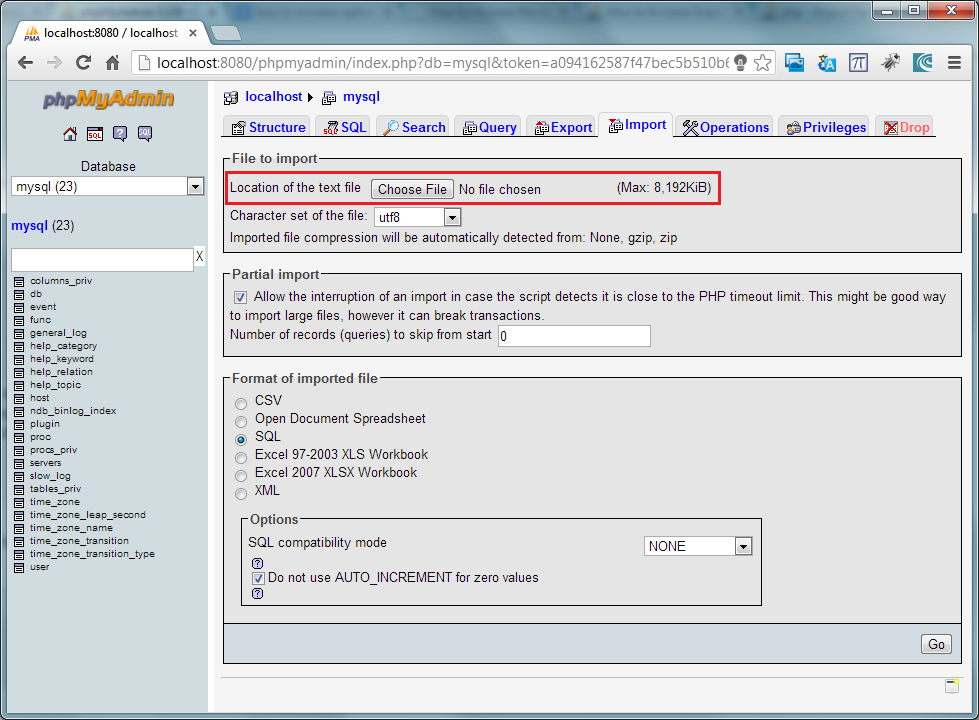Click the phpMyAdmin Home icon
The width and height of the screenshot is (979, 720).
[x=70, y=134]
